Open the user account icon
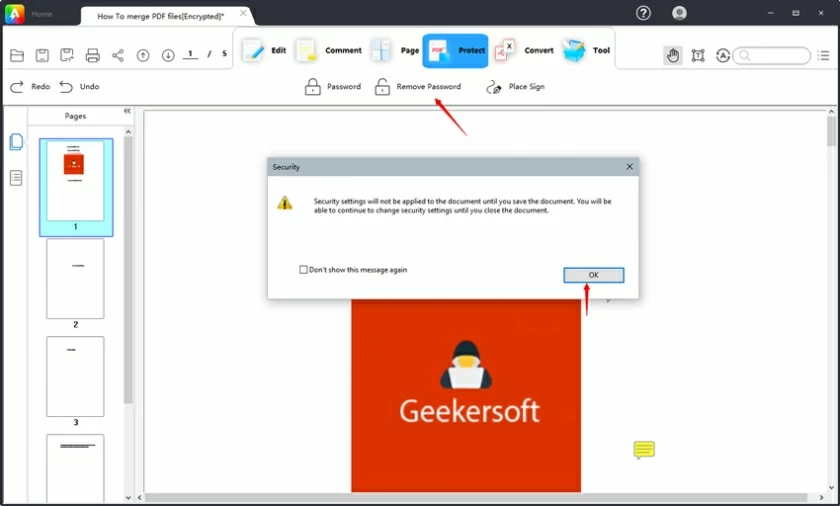840x506 pixels. tap(679, 13)
